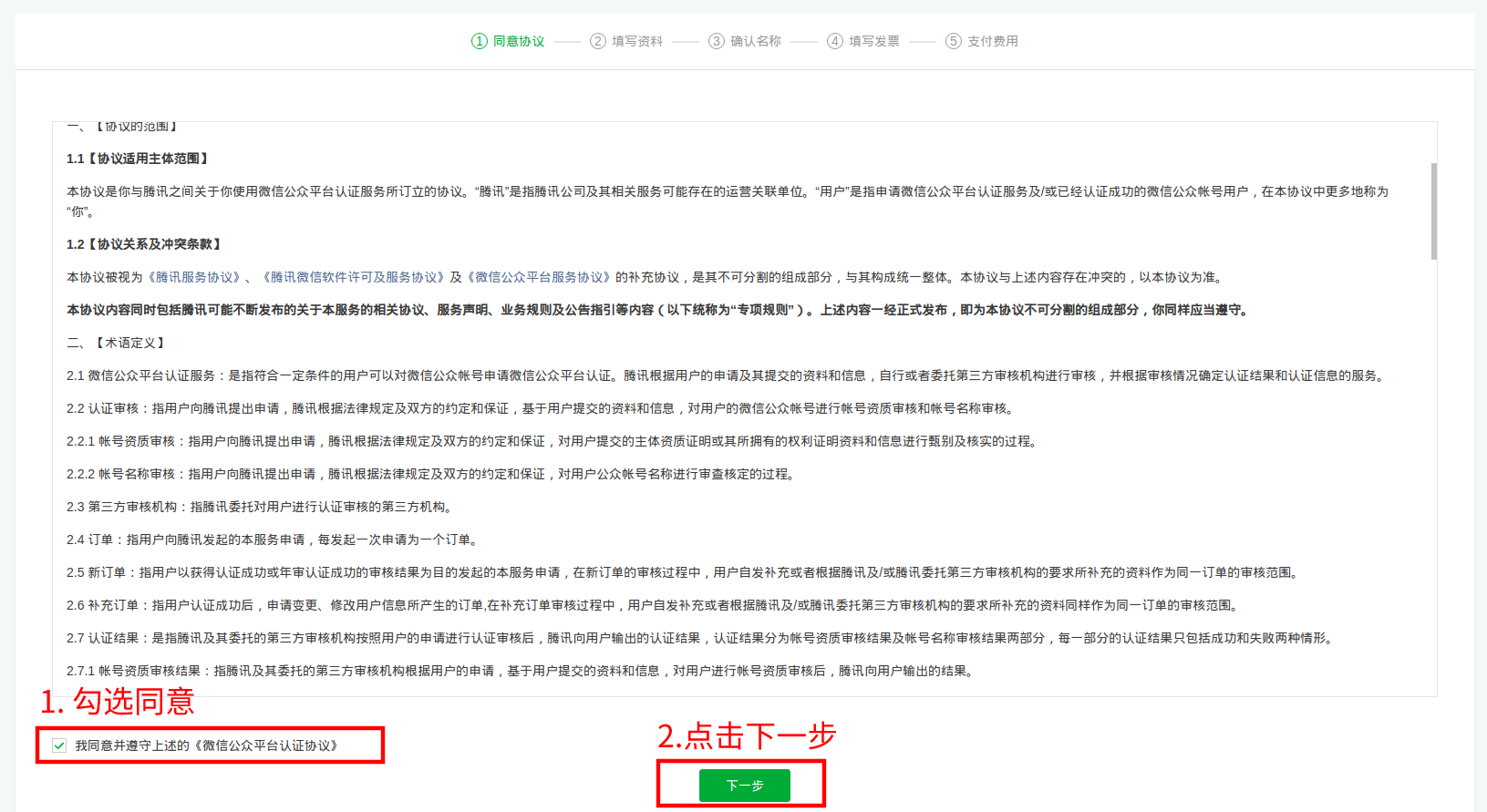Viewport: 1487px width, 812px height.
Task: Open the 《腾讯服务协议》 link
Action: point(195,277)
